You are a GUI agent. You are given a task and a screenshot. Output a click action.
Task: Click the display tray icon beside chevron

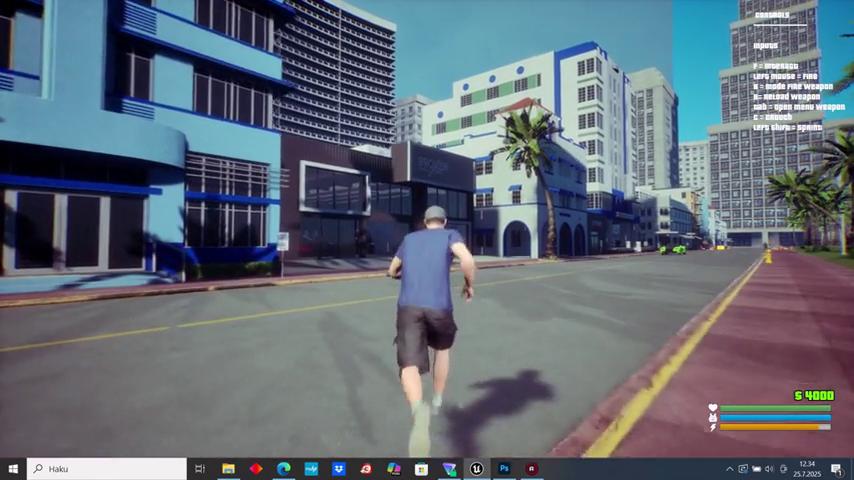click(743, 469)
